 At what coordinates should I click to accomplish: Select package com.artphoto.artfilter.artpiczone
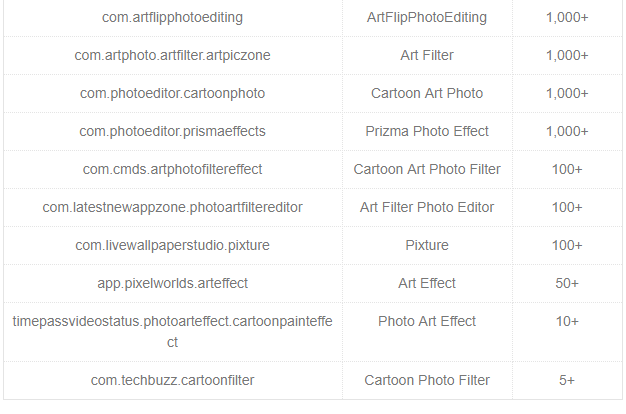pyautogui.click(x=172, y=55)
